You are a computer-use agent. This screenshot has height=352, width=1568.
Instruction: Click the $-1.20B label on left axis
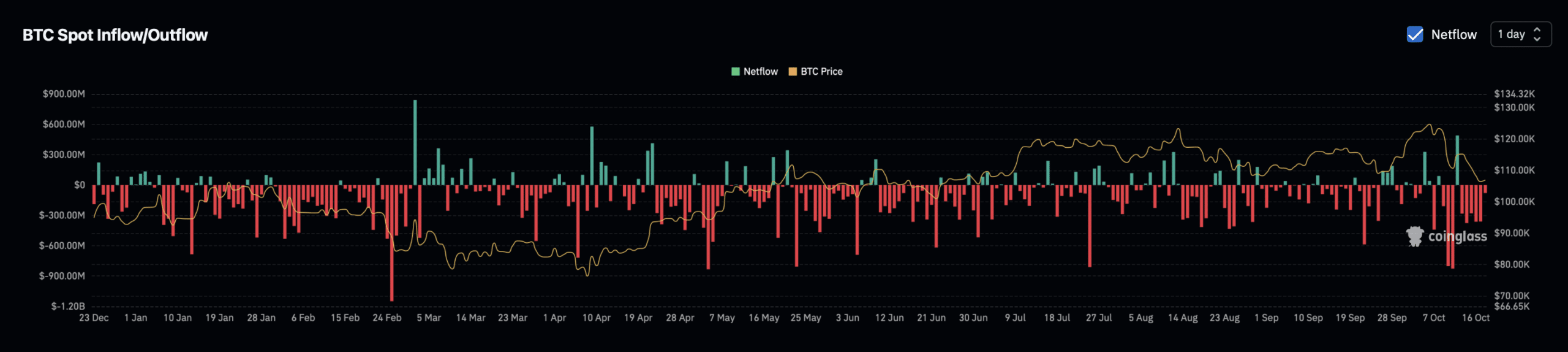(68, 306)
